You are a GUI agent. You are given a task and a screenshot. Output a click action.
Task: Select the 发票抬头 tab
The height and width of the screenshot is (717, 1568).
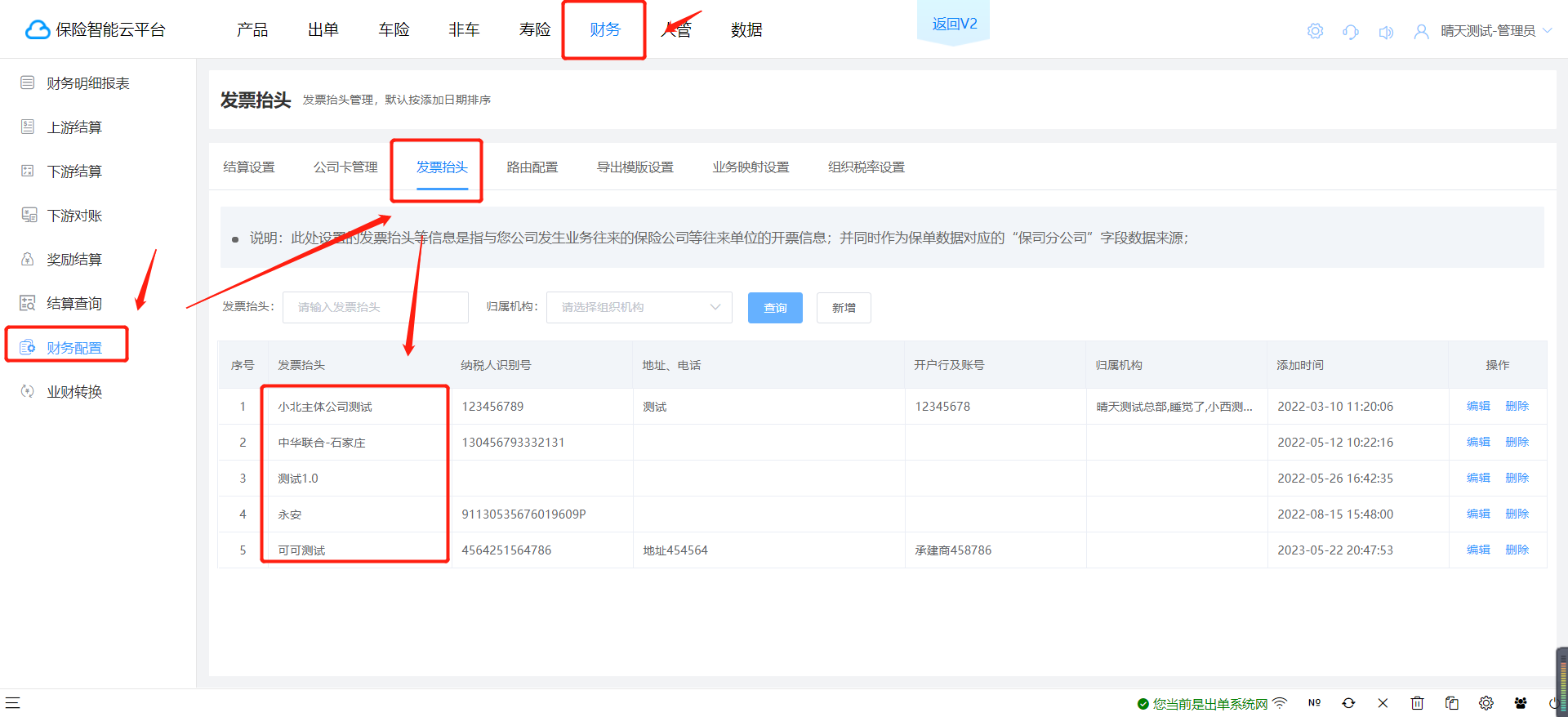[442, 167]
